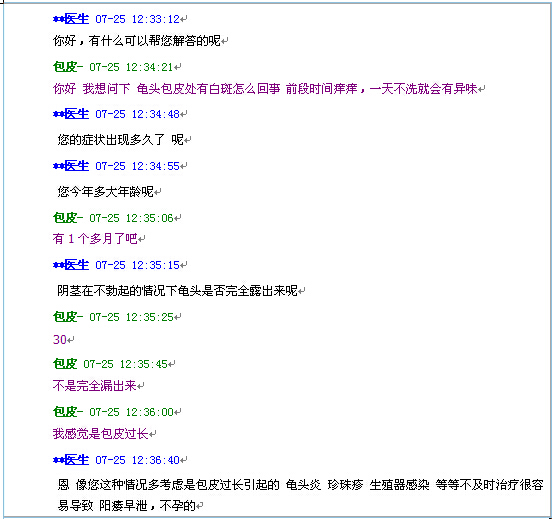Select the doctor's question ending '完全露出来呢'
The image size is (552, 519).
pos(177,290)
